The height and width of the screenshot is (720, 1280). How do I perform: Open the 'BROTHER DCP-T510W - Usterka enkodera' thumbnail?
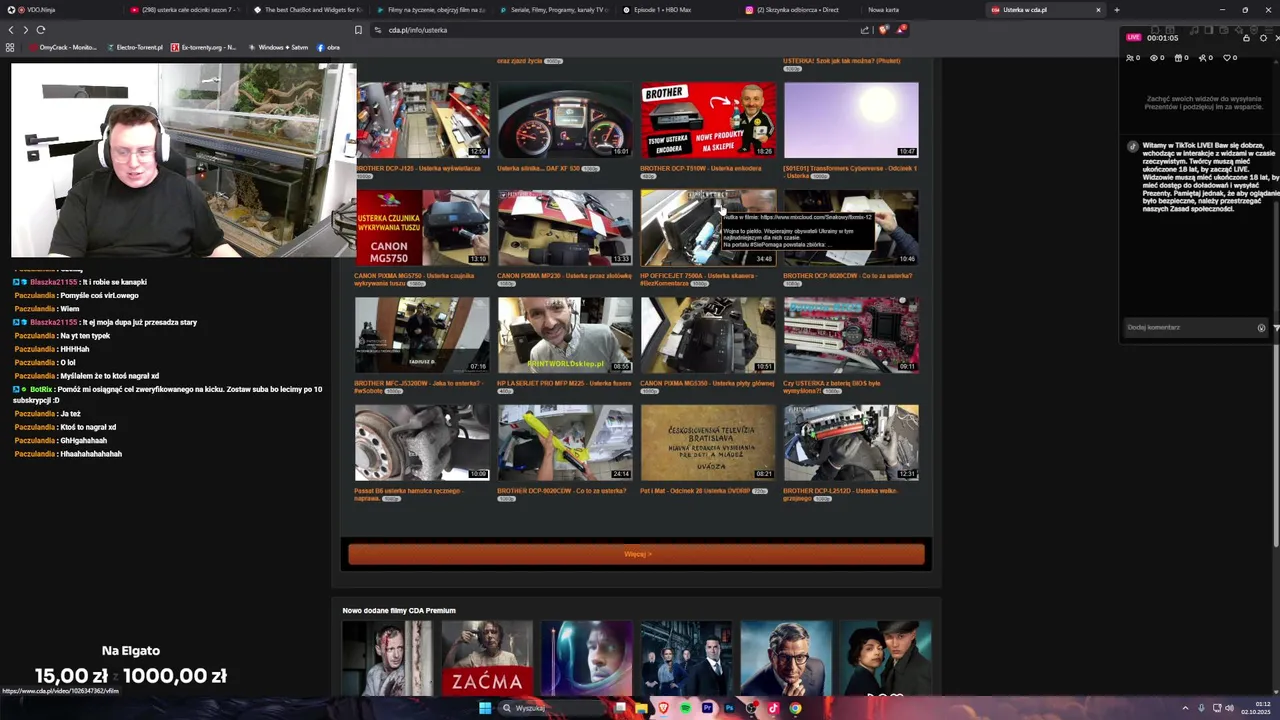(708, 120)
